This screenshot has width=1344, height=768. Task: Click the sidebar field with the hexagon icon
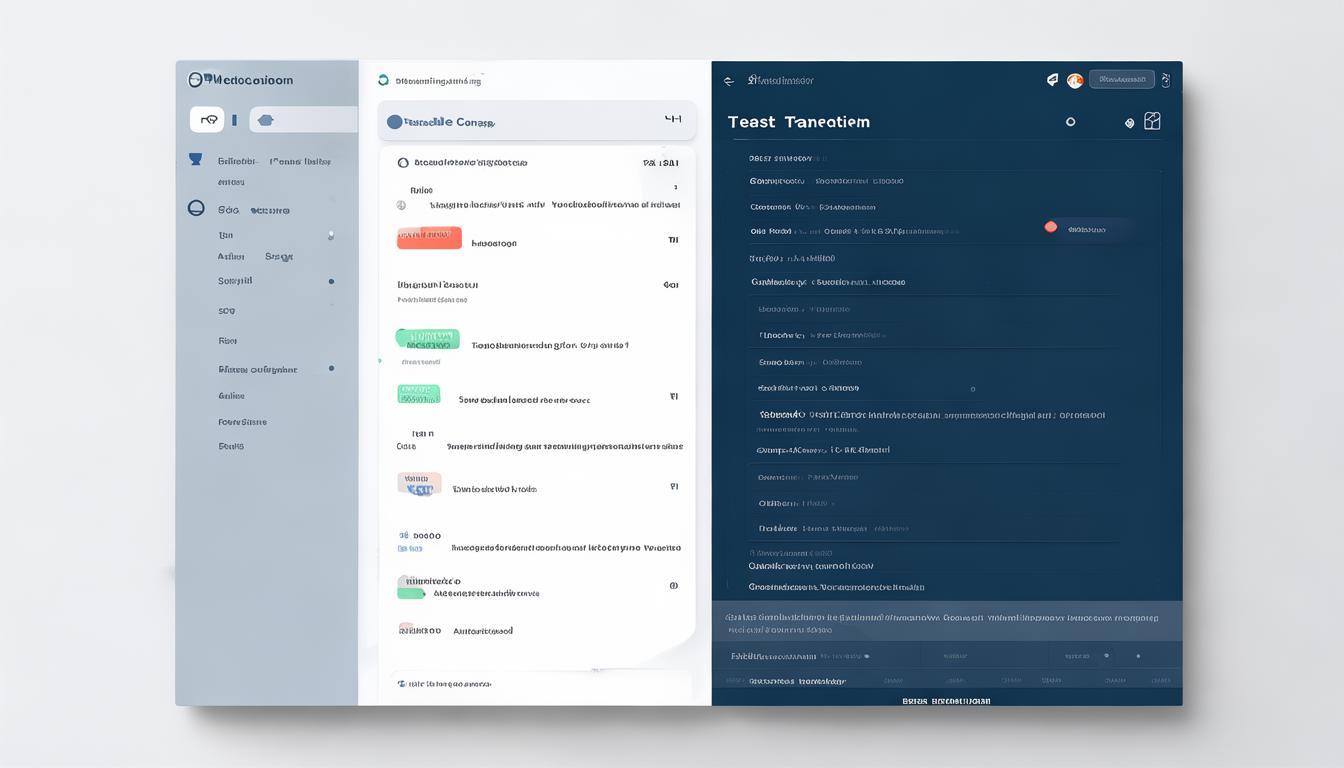303,120
